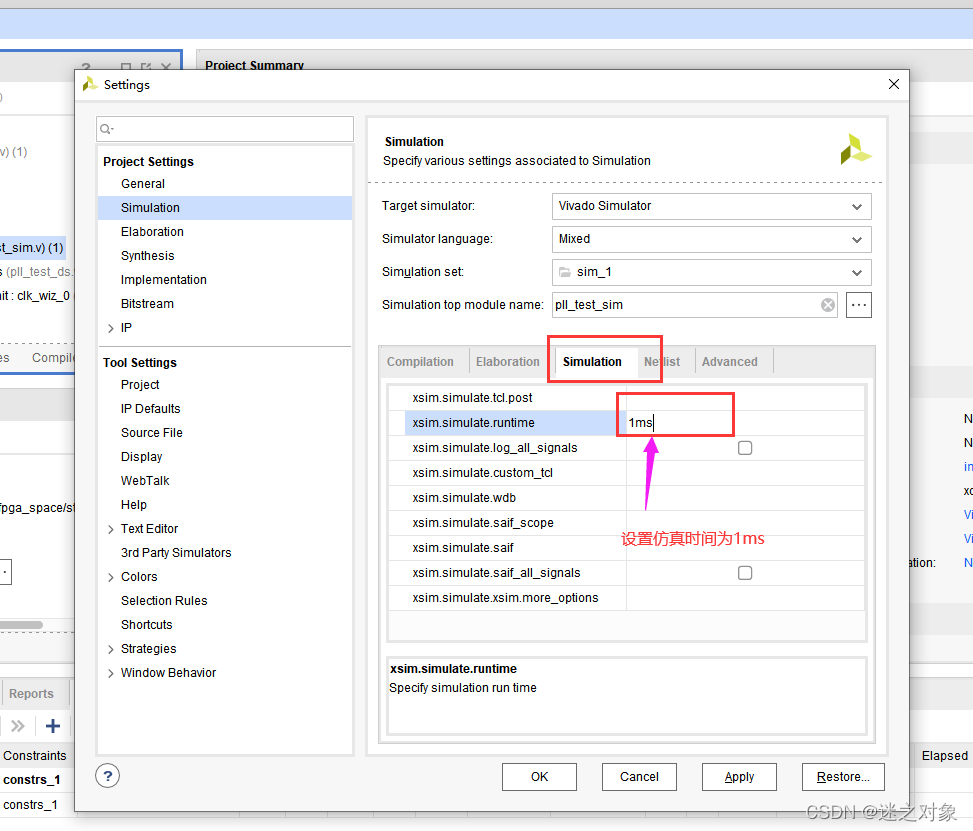Select Synthesis in the settings tree

148,256
